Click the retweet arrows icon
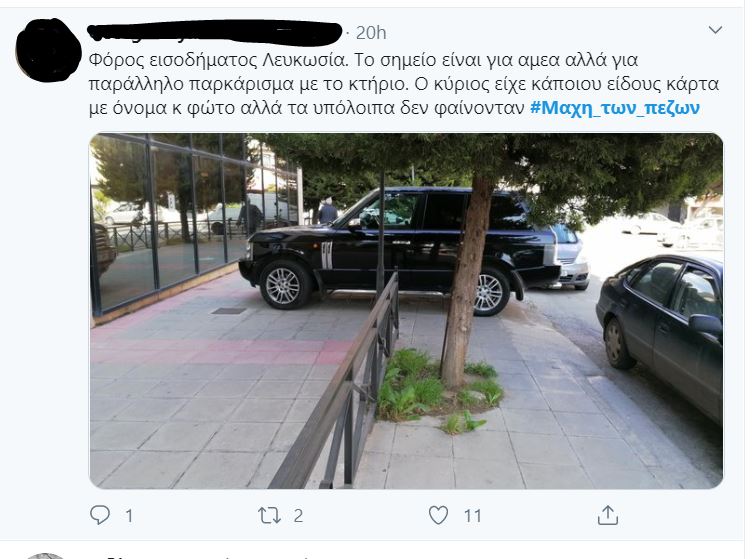The image size is (756, 559). [270, 516]
